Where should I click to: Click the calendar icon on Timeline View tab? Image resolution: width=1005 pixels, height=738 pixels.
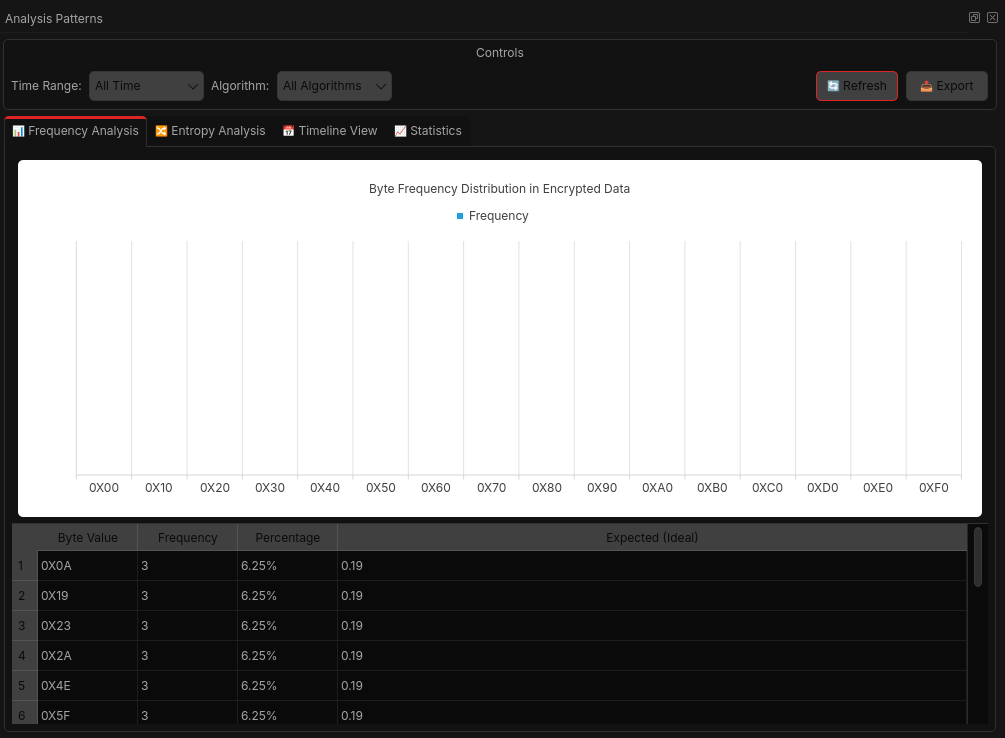coord(288,130)
